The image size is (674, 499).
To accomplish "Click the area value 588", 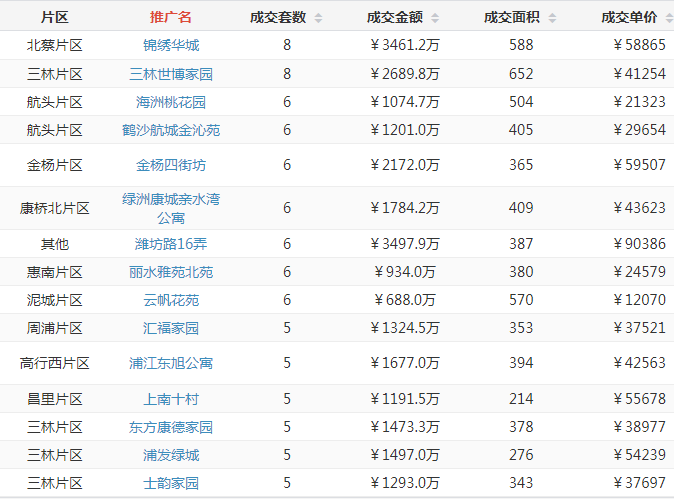I will tap(521, 45).
